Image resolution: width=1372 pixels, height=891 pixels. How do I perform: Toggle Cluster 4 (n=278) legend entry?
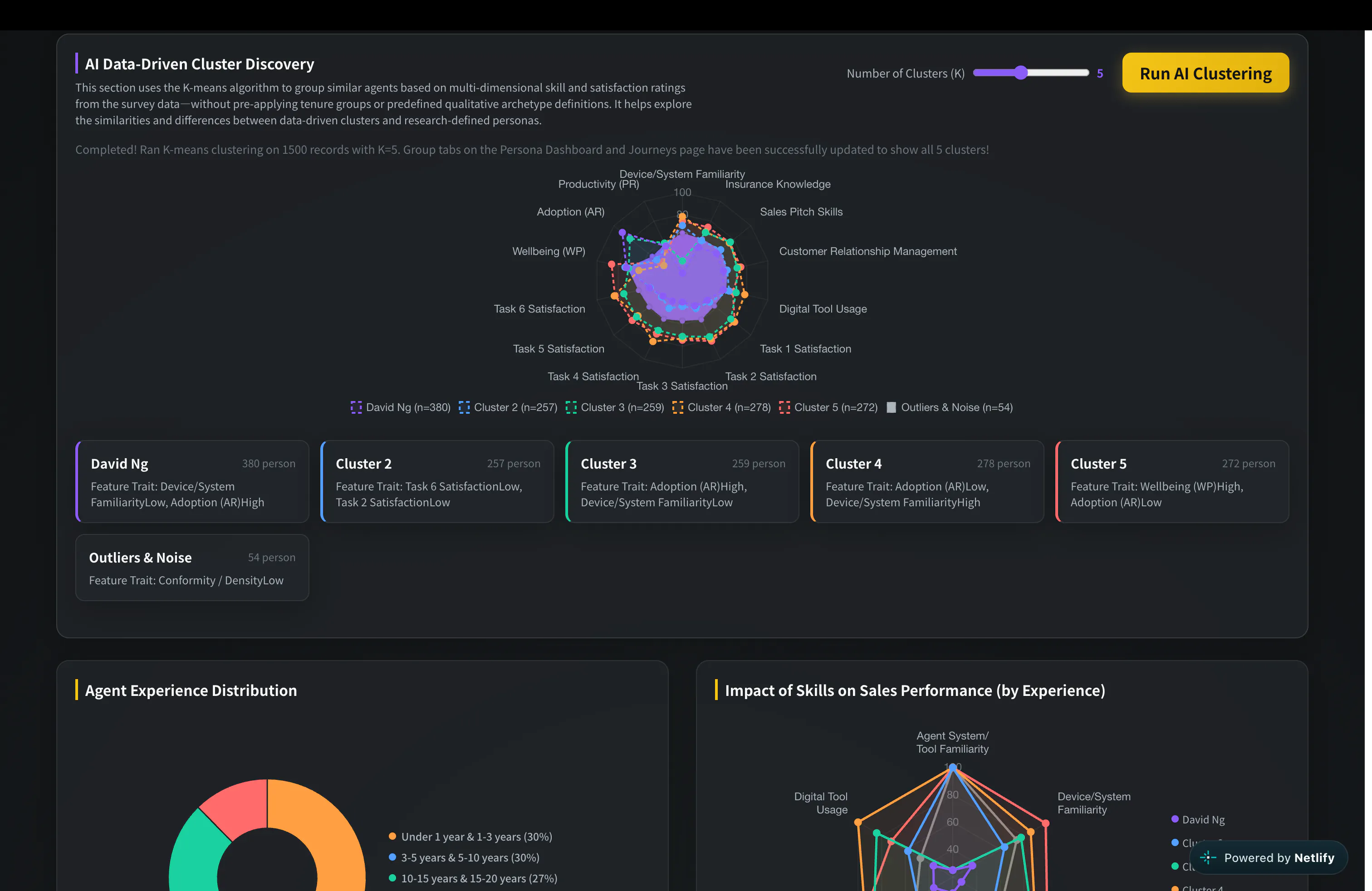click(721, 407)
